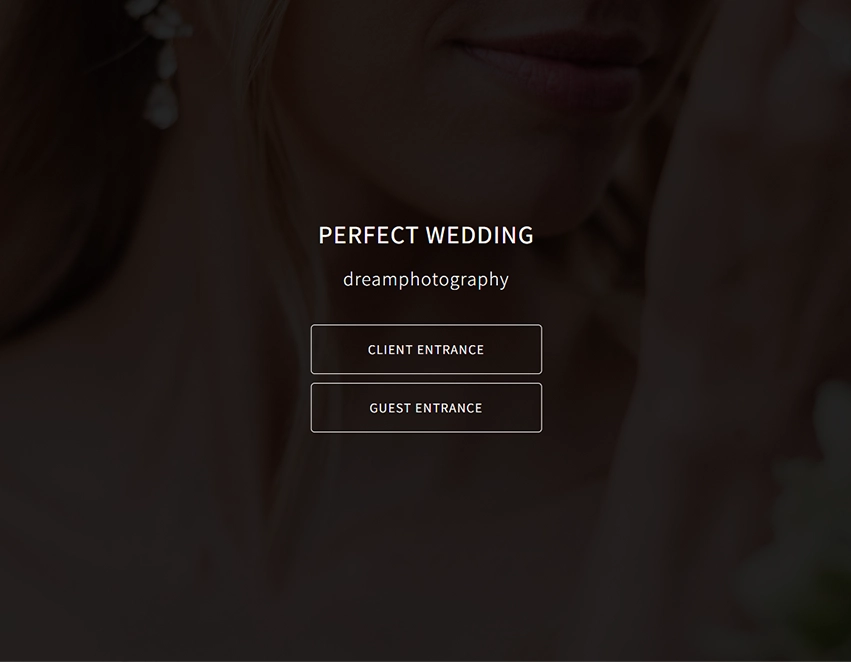Enter the gallery as a client
Image resolution: width=851 pixels, height=662 pixels.
pyautogui.click(x=426, y=349)
